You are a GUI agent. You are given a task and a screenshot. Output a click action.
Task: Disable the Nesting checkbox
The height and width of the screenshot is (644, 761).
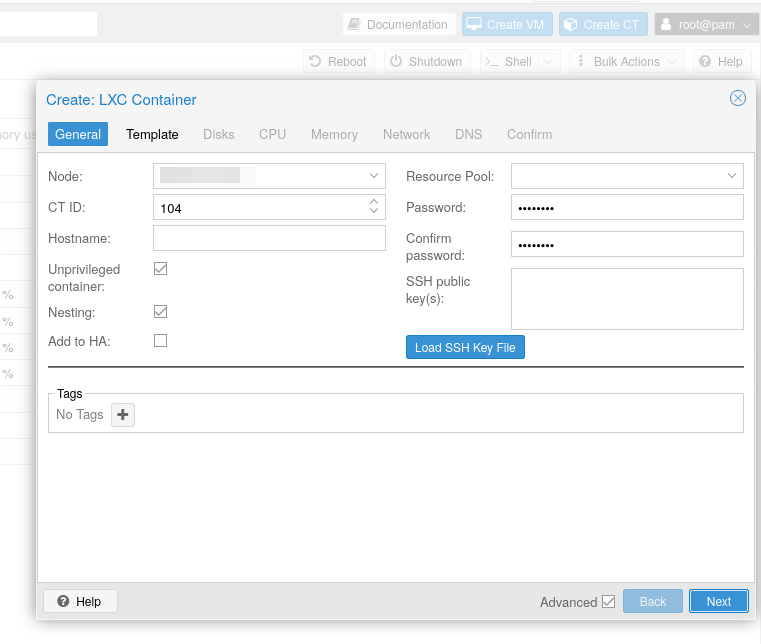click(x=160, y=312)
